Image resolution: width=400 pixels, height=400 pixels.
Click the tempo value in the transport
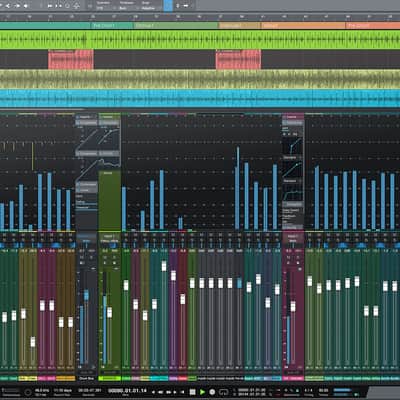coord(323,390)
